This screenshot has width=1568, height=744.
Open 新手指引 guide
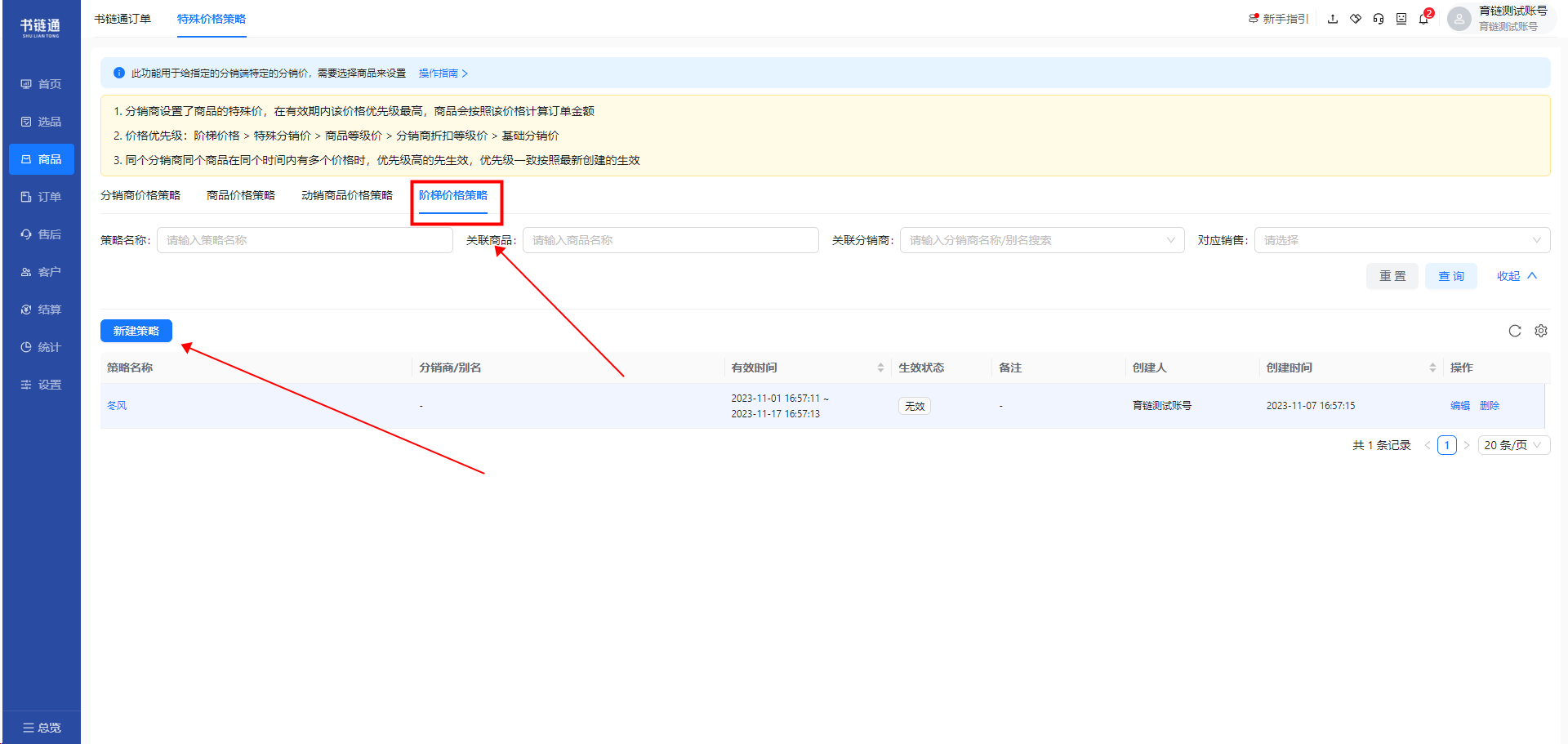[x=1278, y=19]
